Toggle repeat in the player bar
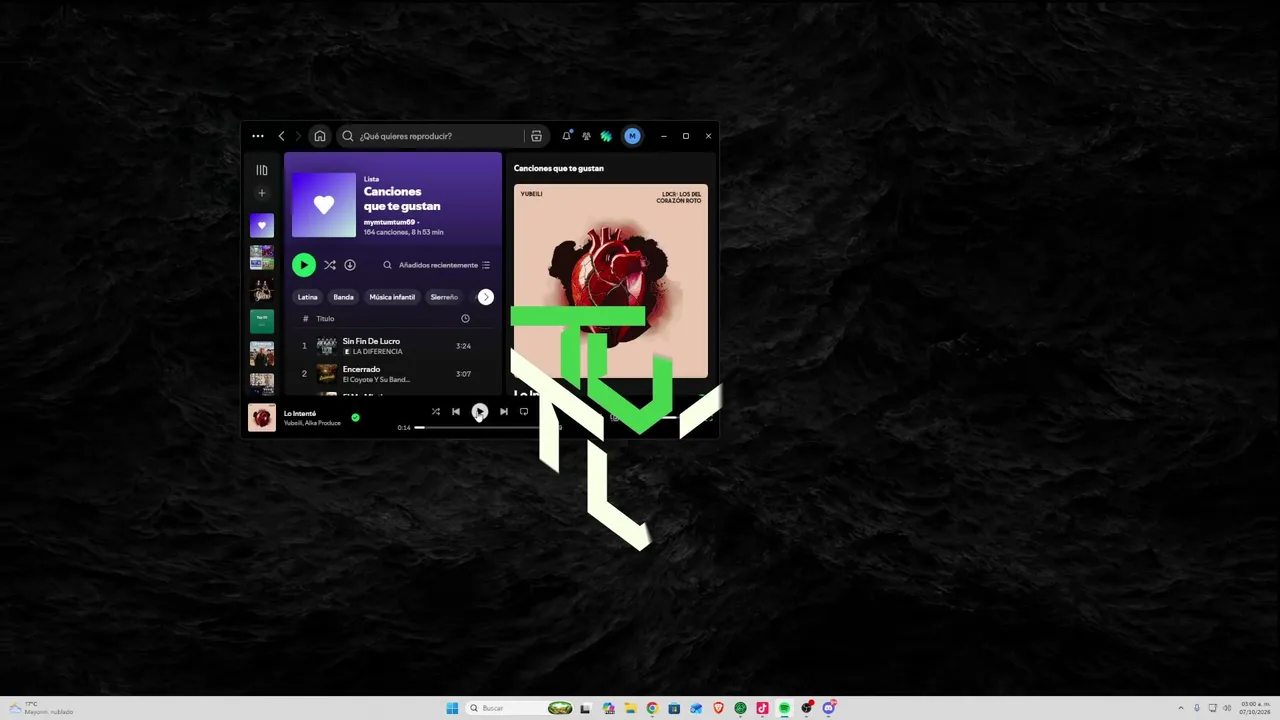Viewport: 1280px width, 720px height. click(523, 411)
